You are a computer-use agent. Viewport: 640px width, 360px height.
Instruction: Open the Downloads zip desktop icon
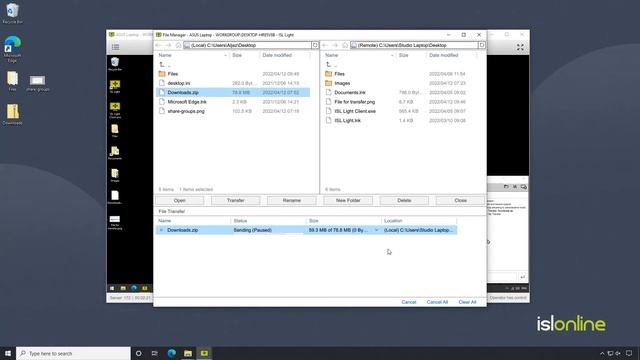point(13,114)
